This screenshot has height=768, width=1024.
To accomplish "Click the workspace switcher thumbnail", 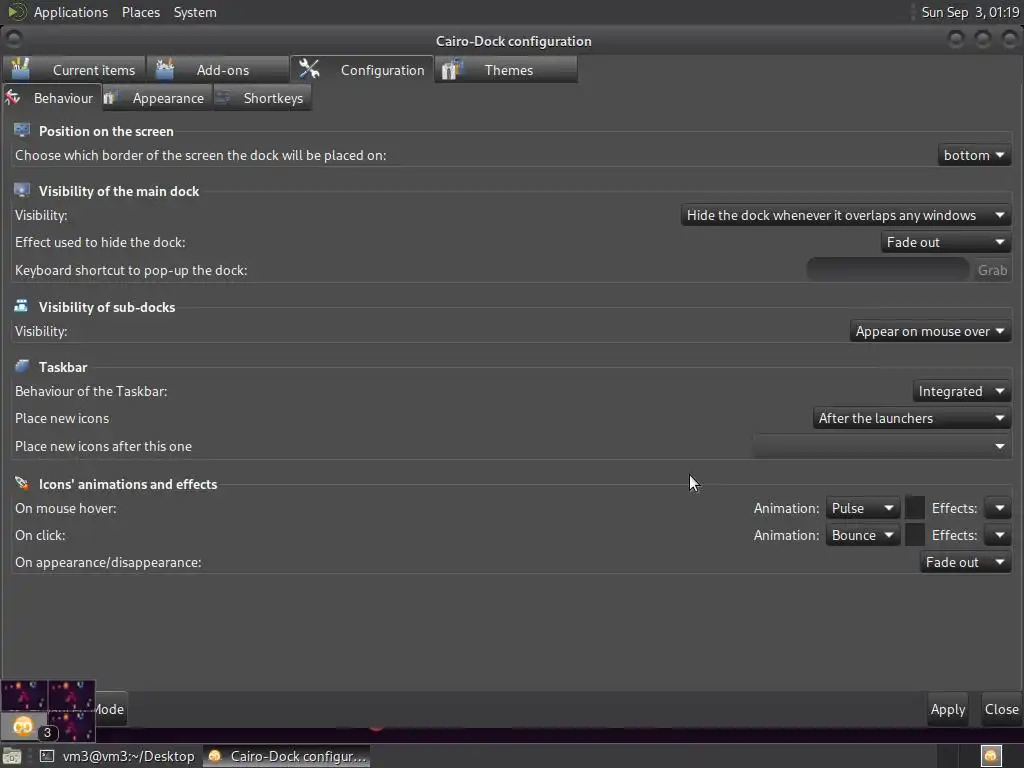I will [48, 711].
